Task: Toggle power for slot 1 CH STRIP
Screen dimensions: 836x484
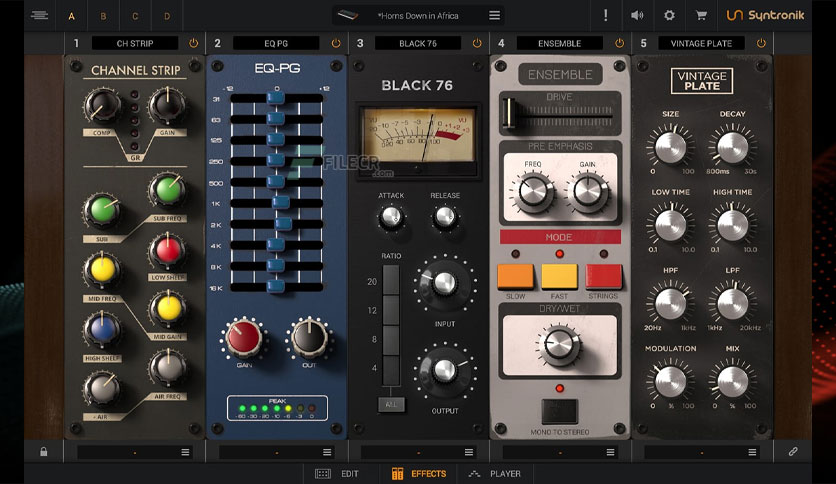Action: click(x=193, y=43)
